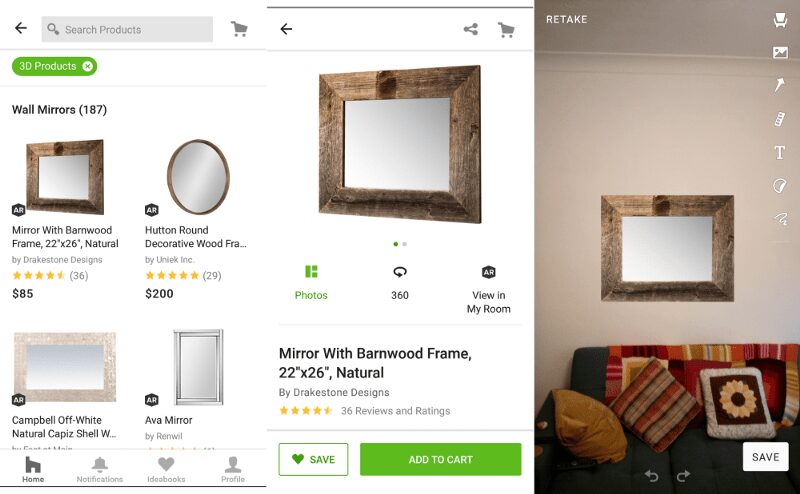This screenshot has width=800, height=494.
Task: Go to the Notifications tab
Action: [100, 469]
